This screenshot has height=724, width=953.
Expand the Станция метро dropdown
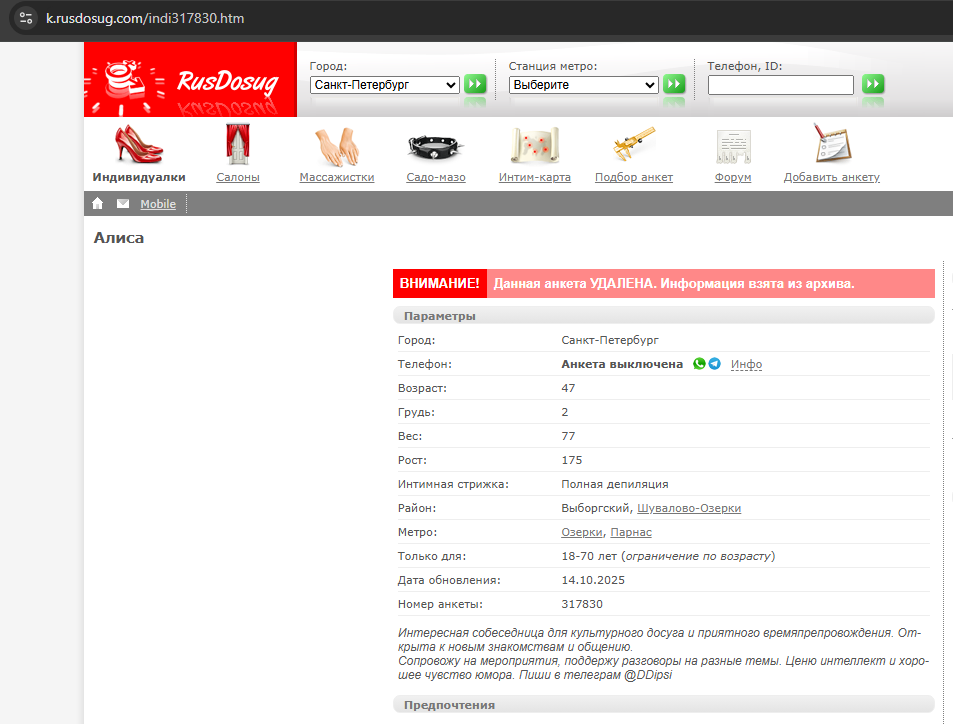pos(583,85)
